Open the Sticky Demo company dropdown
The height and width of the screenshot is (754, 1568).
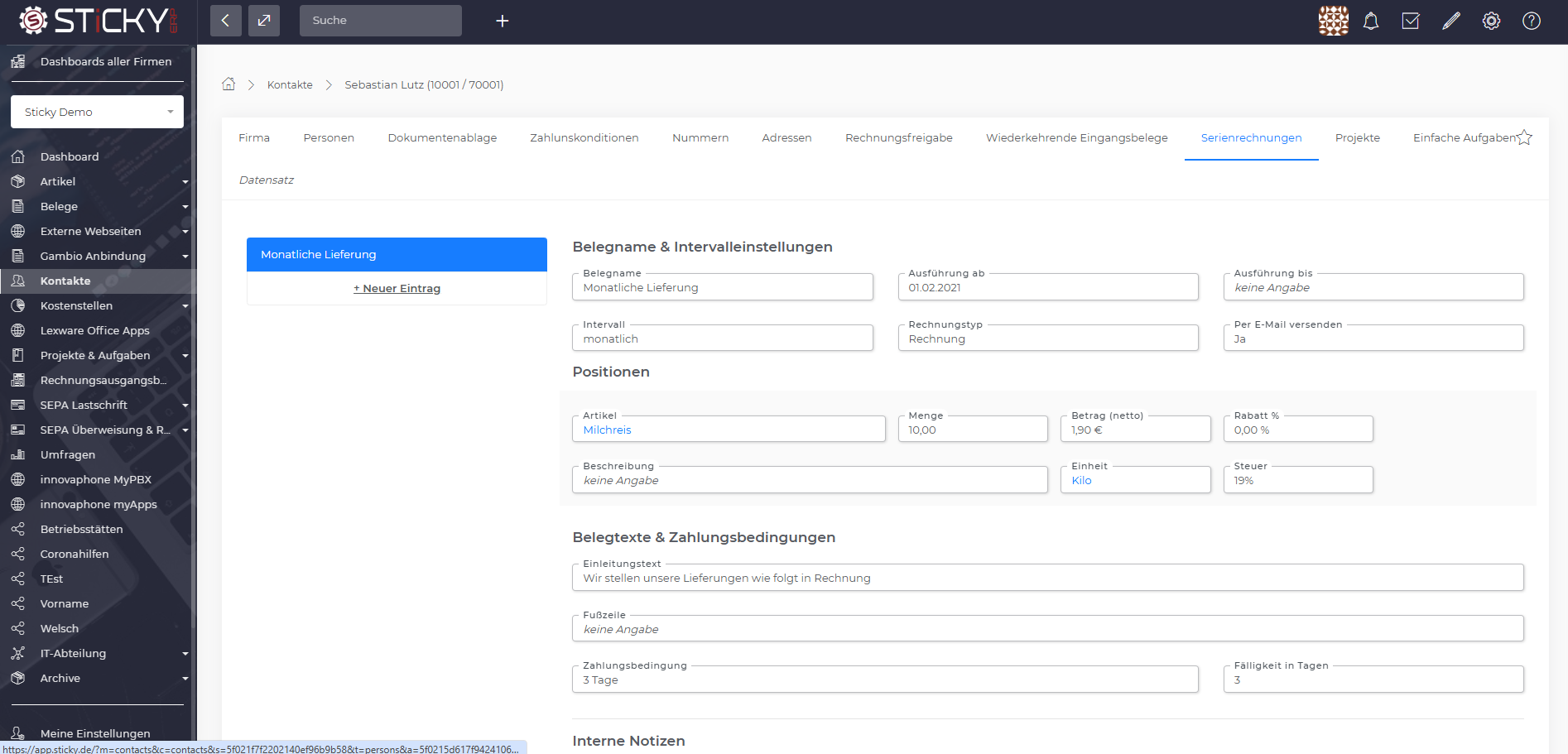coord(97,112)
